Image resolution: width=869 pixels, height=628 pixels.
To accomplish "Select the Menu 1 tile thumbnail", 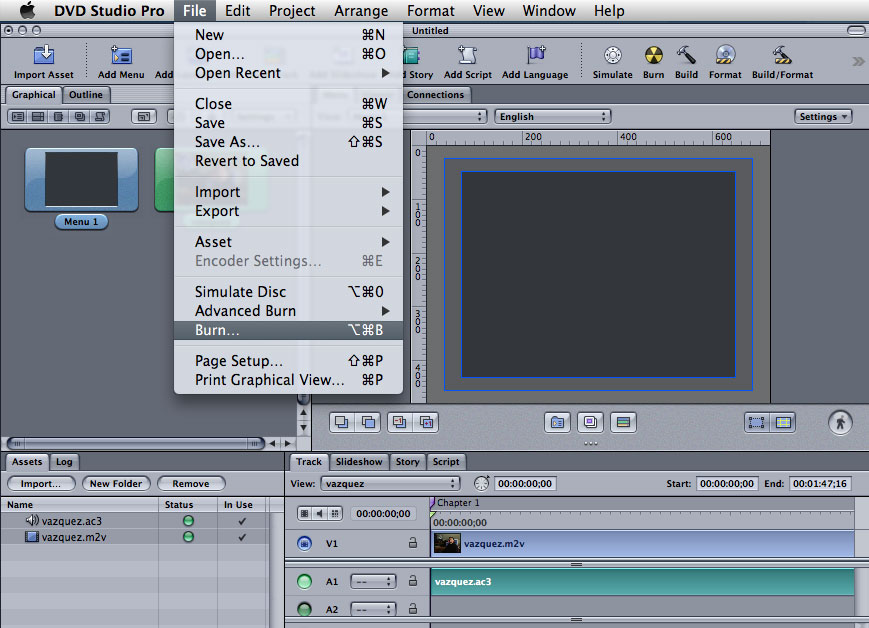I will [x=81, y=180].
